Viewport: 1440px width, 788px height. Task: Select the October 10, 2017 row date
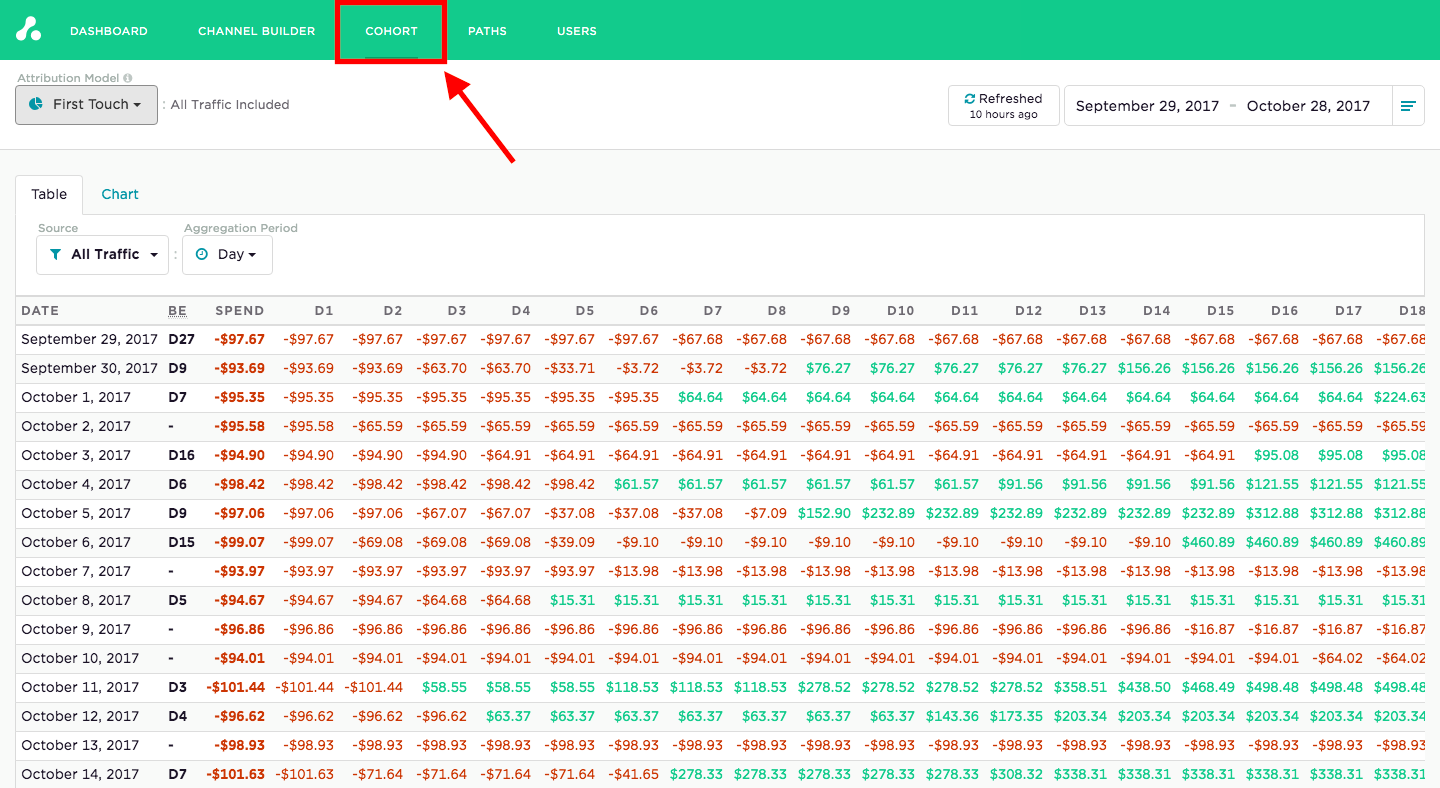point(80,658)
